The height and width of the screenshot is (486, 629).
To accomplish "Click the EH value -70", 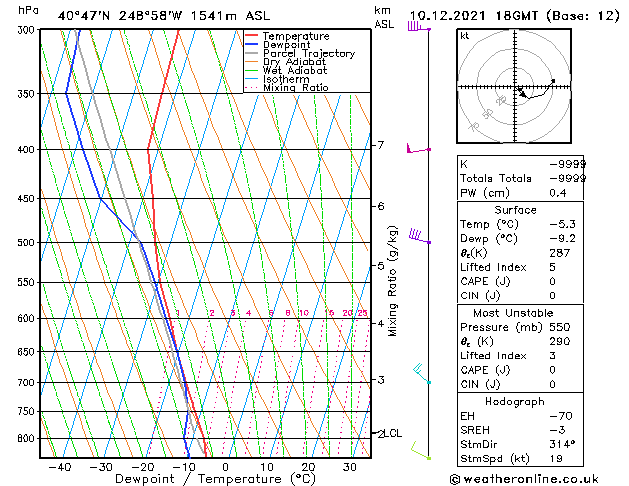I will tap(561, 416).
